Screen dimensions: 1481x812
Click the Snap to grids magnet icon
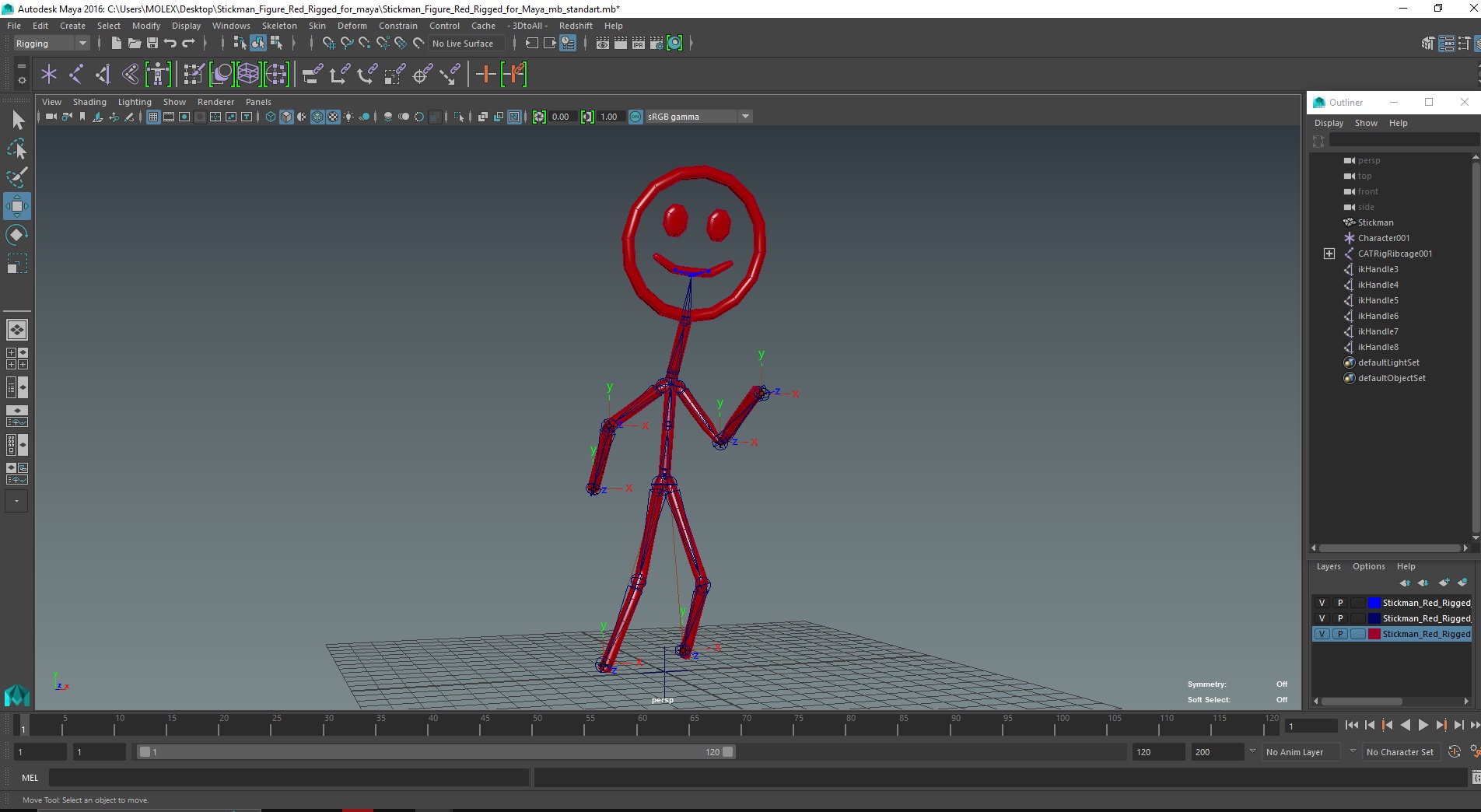pyautogui.click(x=328, y=44)
